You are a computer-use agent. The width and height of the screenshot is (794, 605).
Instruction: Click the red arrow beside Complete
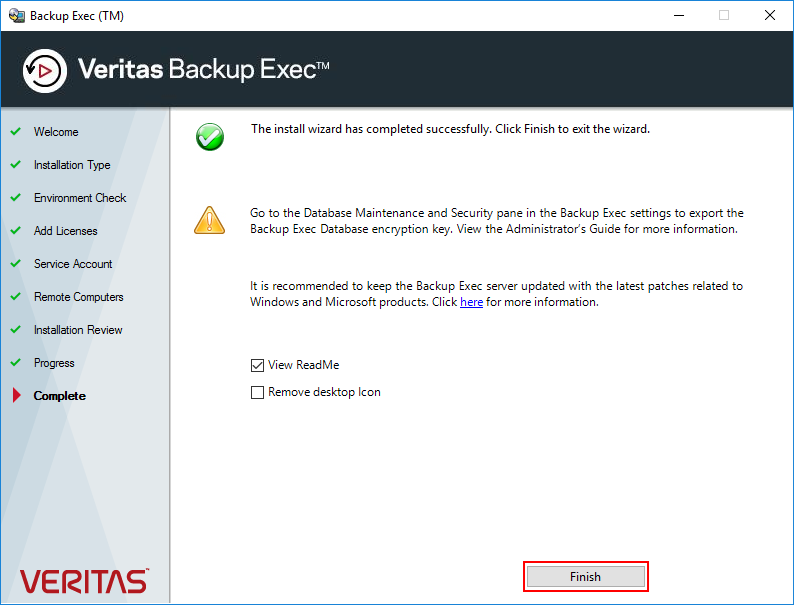(17, 395)
